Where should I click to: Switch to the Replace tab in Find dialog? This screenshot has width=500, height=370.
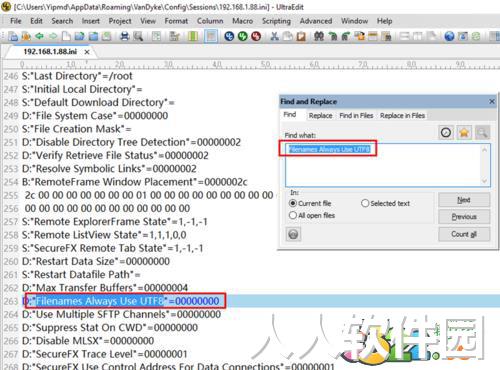click(x=320, y=115)
